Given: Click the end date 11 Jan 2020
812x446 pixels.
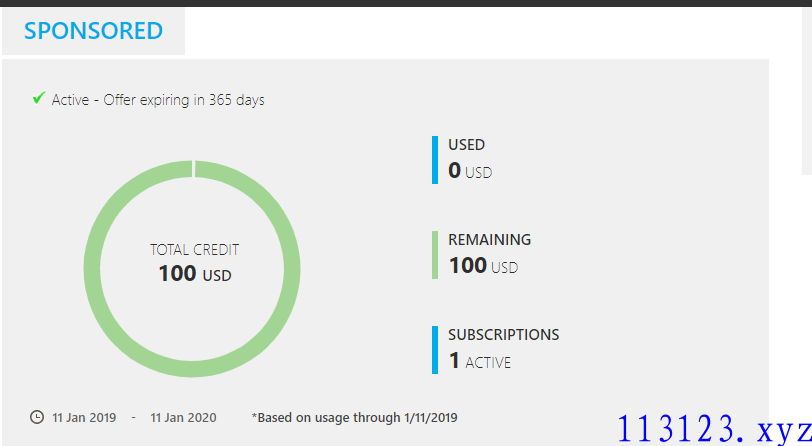Looking at the screenshot, I should click(183, 418).
